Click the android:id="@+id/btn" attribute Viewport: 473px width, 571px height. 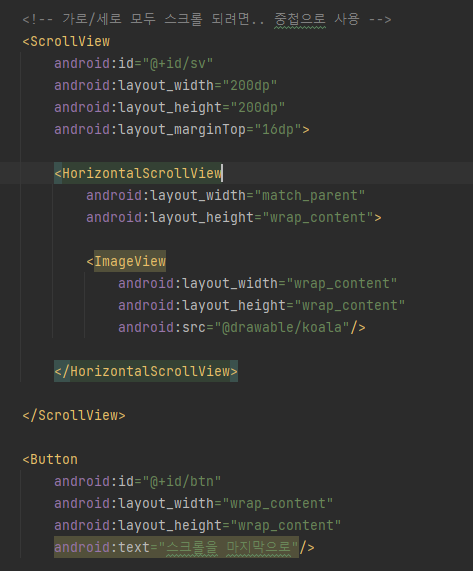pyautogui.click(x=137, y=481)
